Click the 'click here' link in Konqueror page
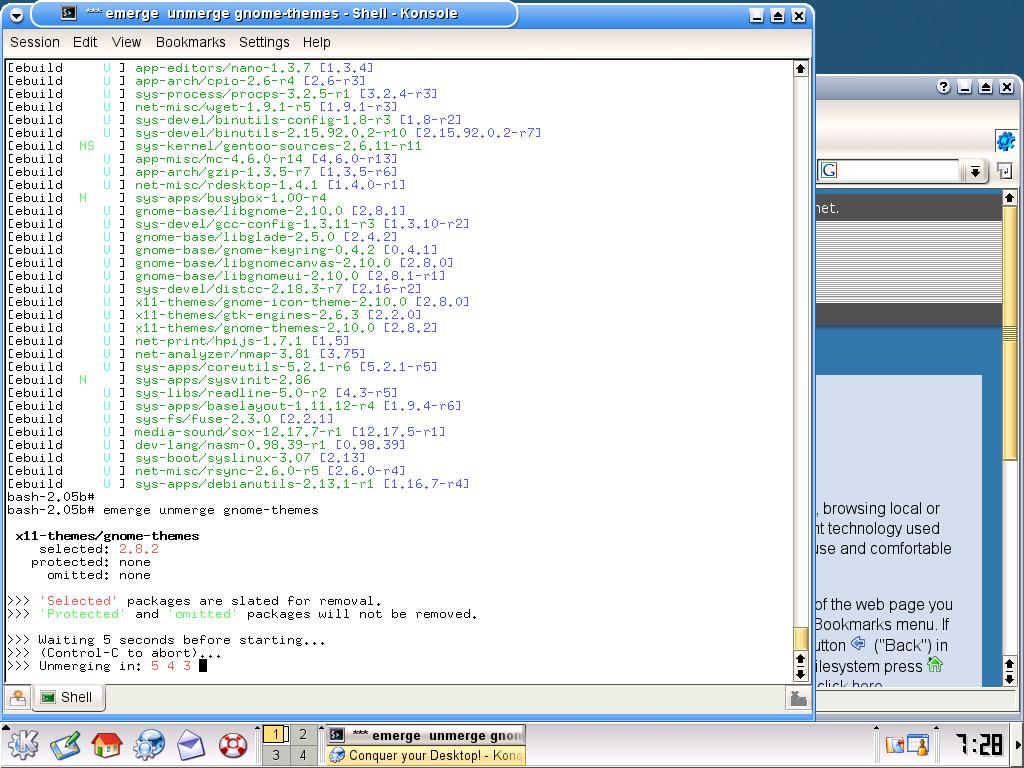 (x=850, y=684)
